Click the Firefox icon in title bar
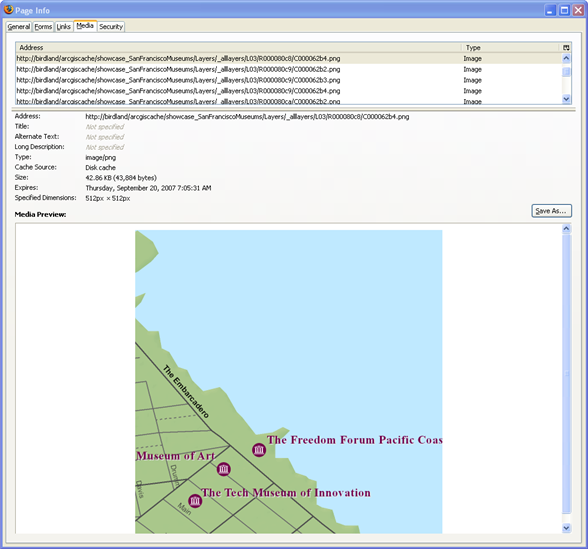The width and height of the screenshot is (588, 549). 9,9
